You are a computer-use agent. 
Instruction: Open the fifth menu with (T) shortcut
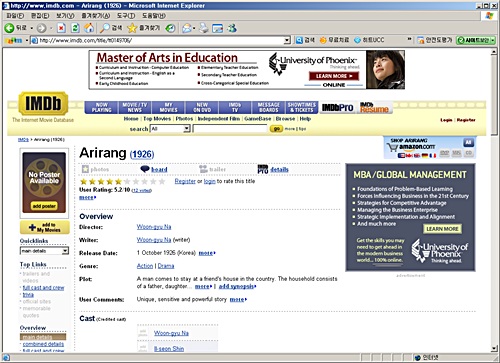click(126, 16)
